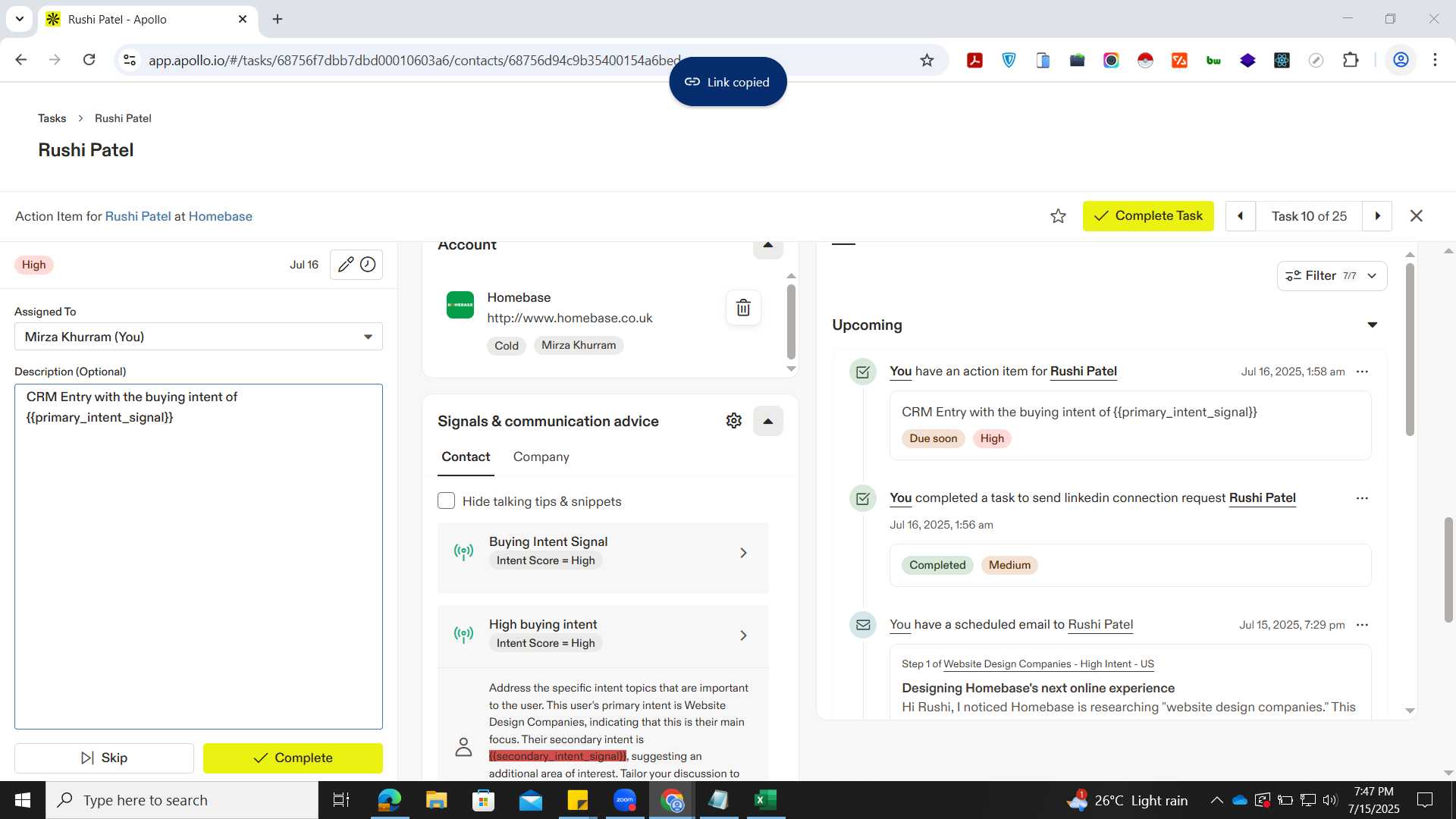The width and height of the screenshot is (1456, 819).
Task: Open the Windows Start menu
Action: (23, 800)
